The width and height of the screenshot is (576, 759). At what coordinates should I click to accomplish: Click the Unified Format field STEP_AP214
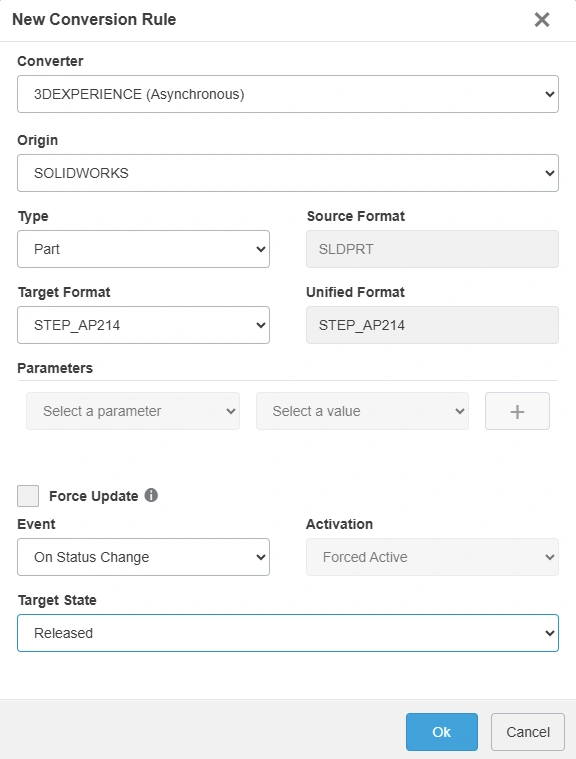[x=432, y=325]
